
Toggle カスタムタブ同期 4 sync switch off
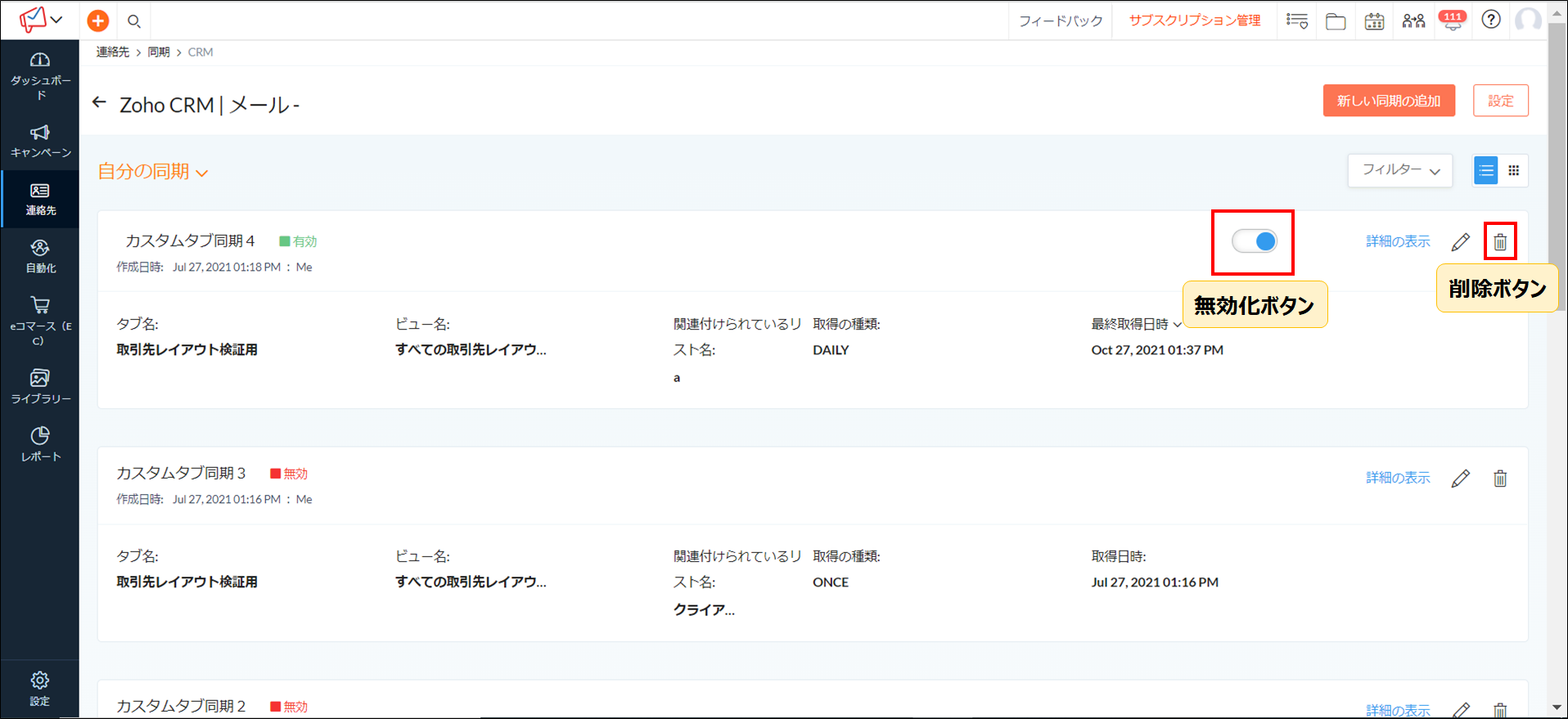(x=1255, y=241)
